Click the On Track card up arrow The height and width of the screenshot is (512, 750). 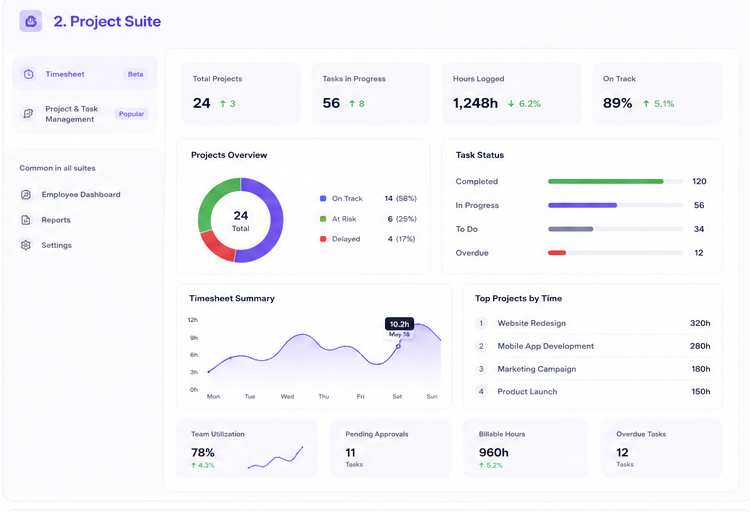(x=646, y=103)
